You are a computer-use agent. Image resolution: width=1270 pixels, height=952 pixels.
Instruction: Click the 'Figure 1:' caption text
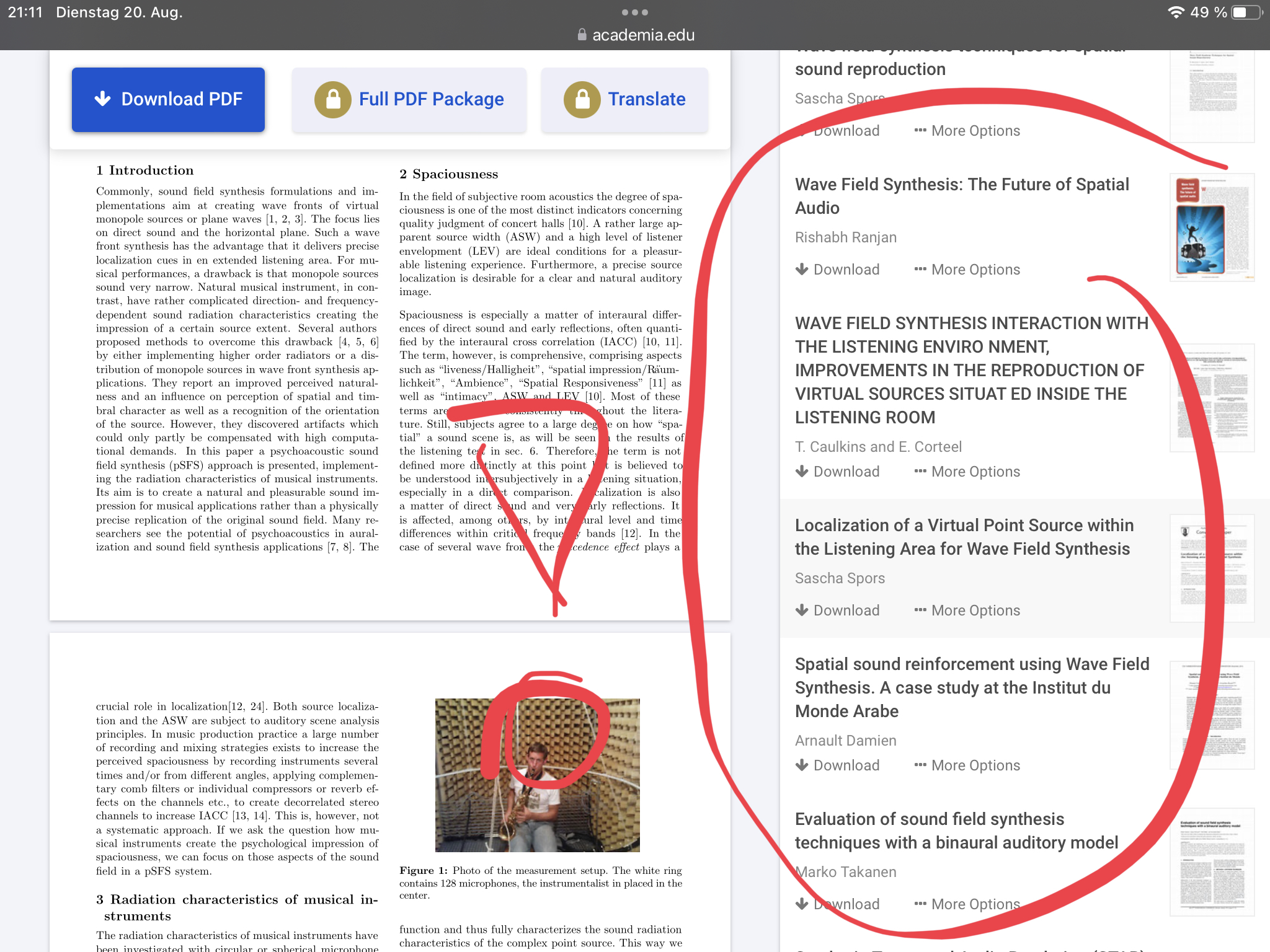click(423, 871)
